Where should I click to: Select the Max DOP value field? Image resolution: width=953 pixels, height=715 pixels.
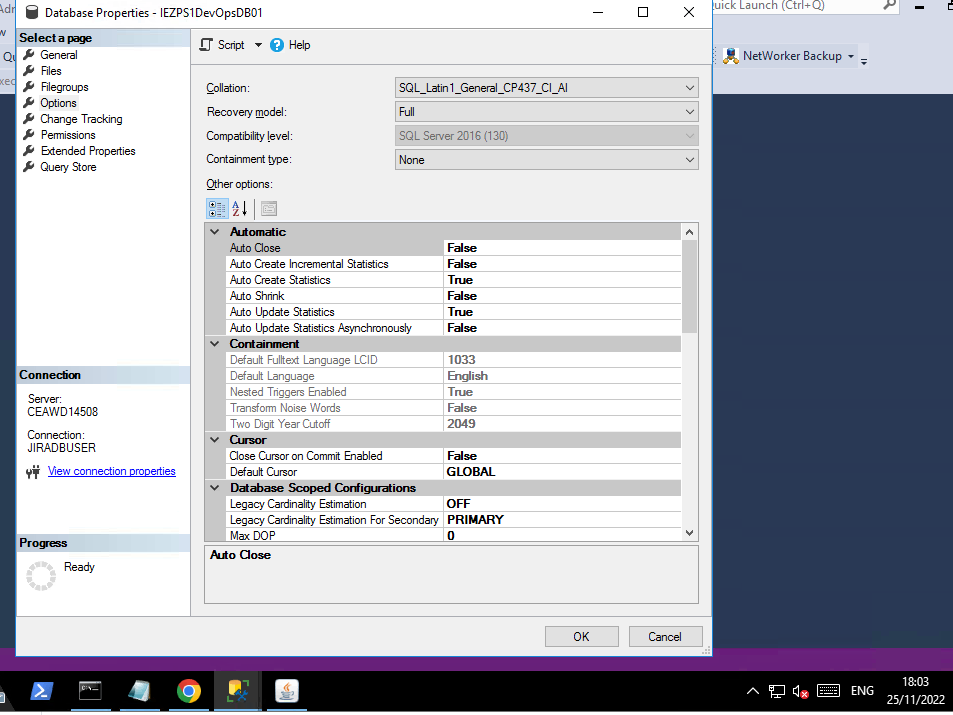[x=560, y=535]
